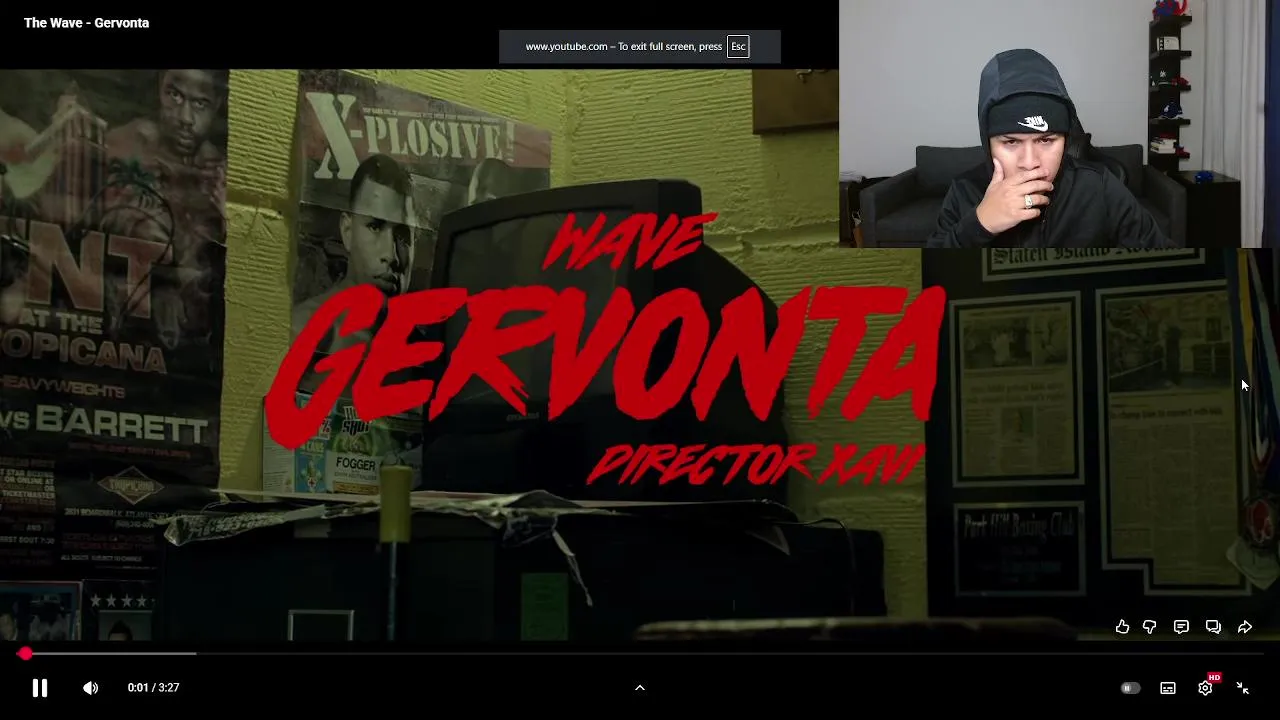Click the red playhead scrubber

tap(24, 653)
